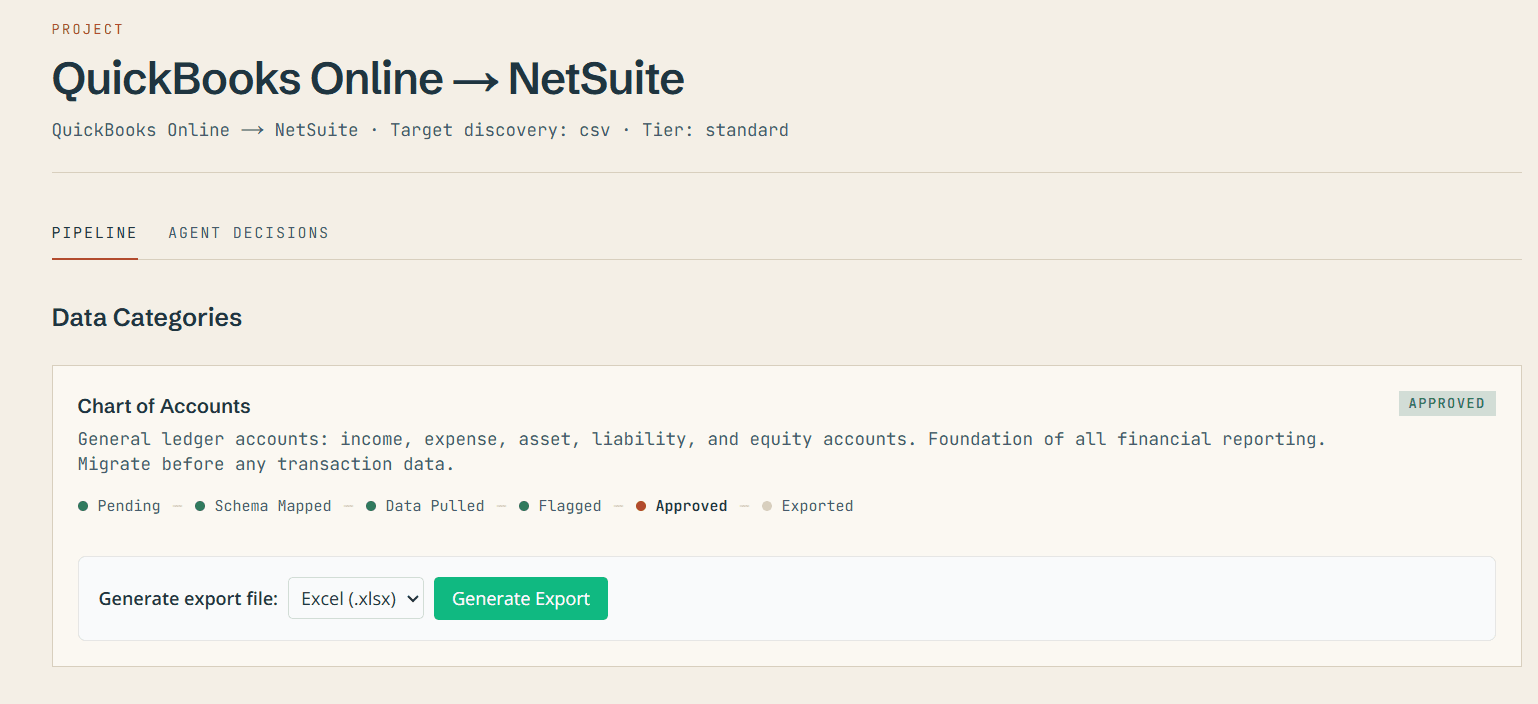Open the Excel (.xlsx) export format dropdown
The width and height of the screenshot is (1538, 704).
[x=356, y=598]
